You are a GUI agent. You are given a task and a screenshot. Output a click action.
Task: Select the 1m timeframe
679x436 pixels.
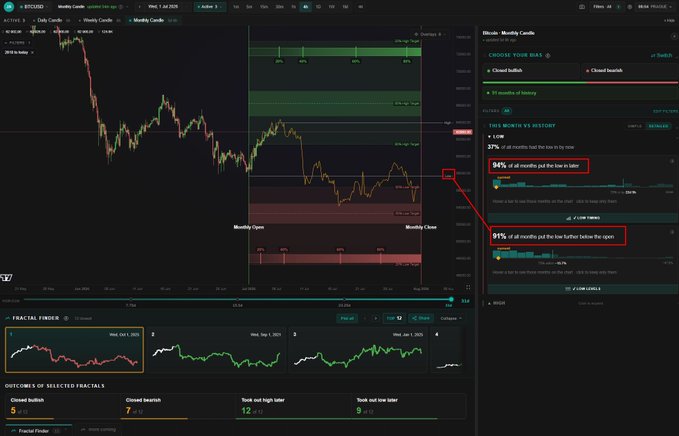[x=236, y=7]
